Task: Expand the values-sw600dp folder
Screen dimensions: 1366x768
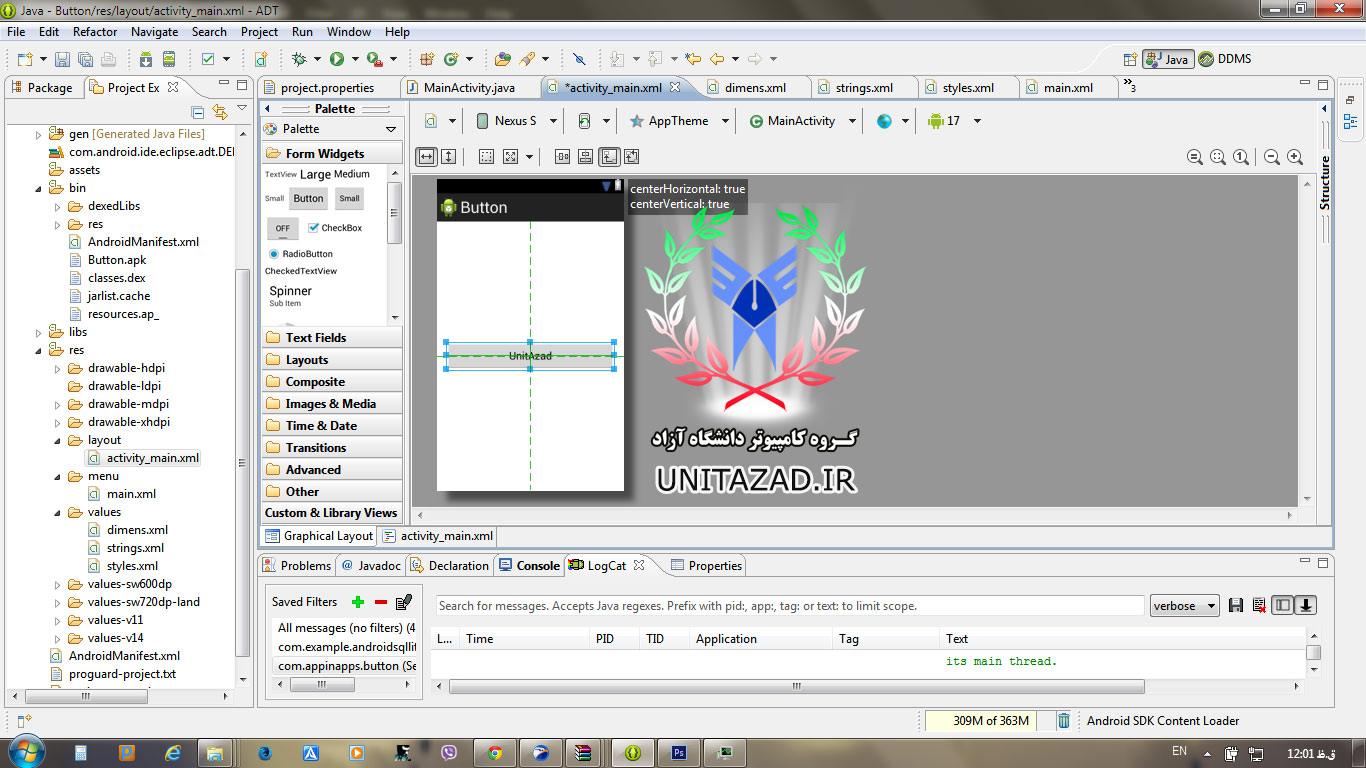Action: point(58,584)
